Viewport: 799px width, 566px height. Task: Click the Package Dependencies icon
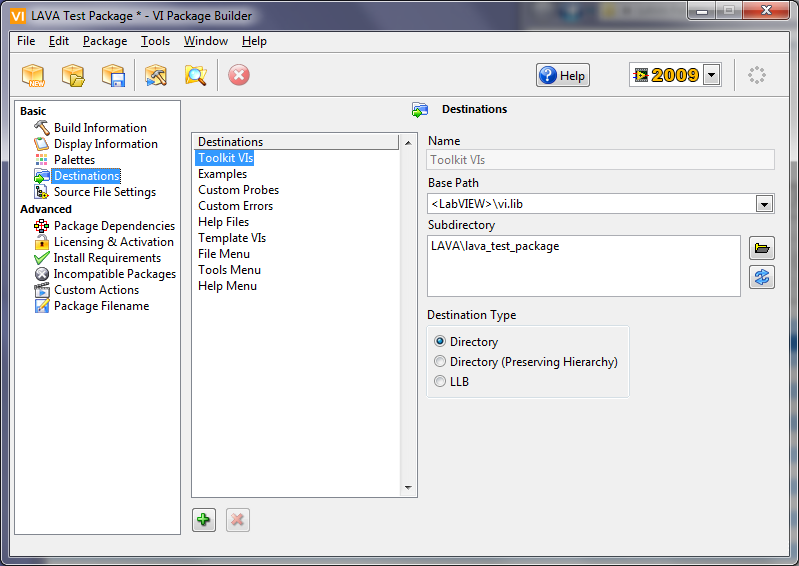point(41,226)
